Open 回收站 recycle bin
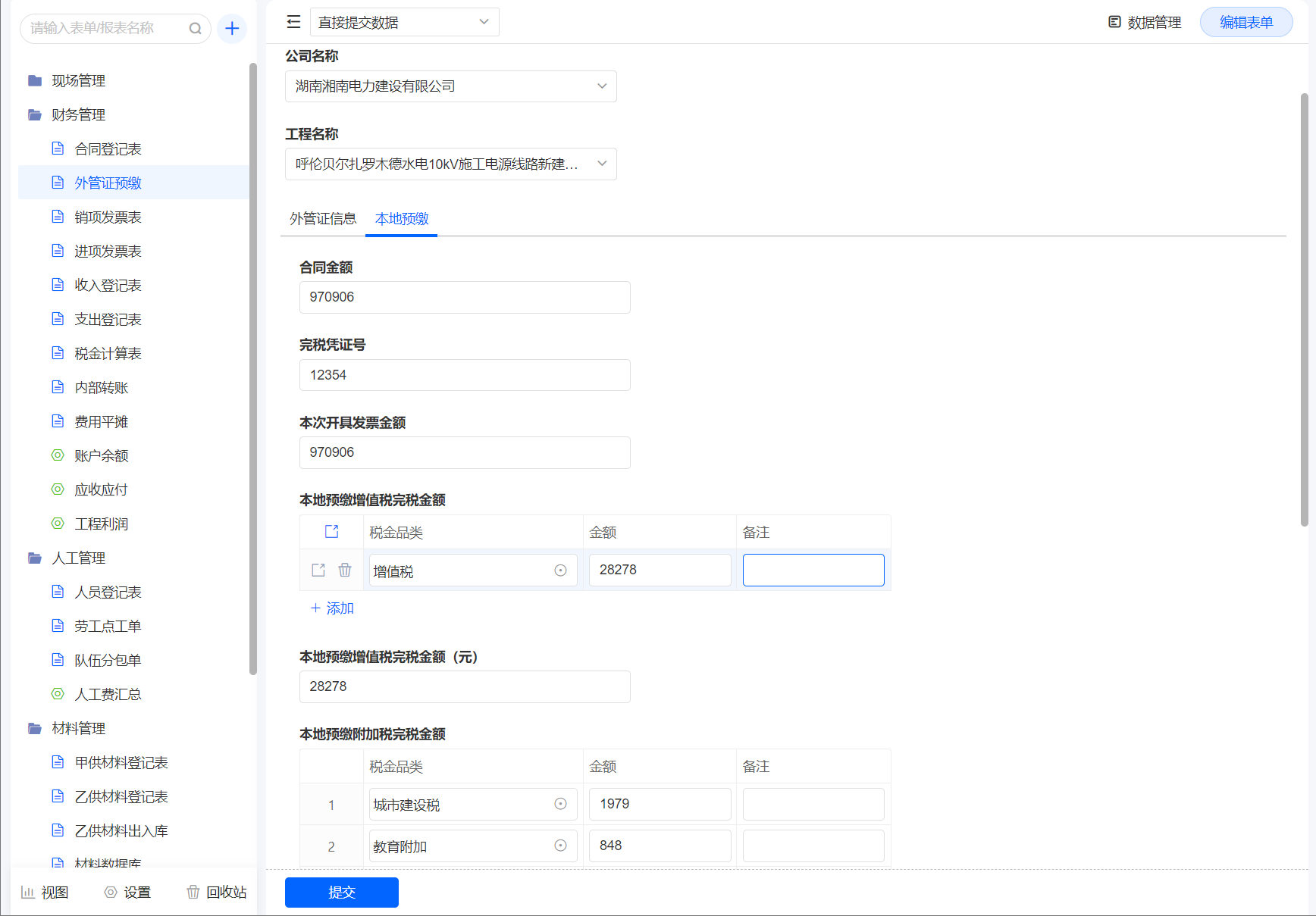The image size is (1316, 916). point(217,892)
